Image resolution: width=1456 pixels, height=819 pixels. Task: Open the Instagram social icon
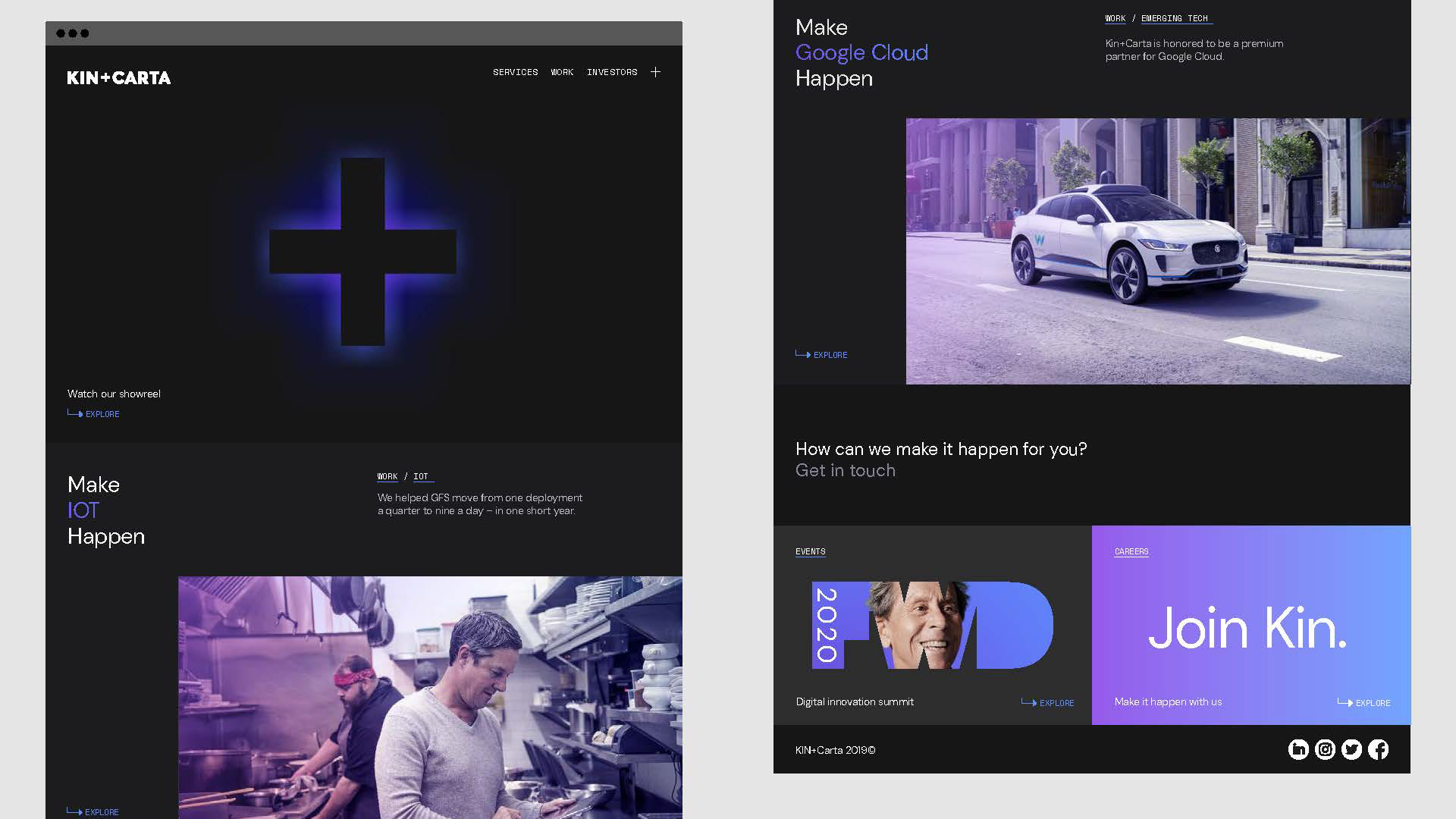click(1325, 749)
